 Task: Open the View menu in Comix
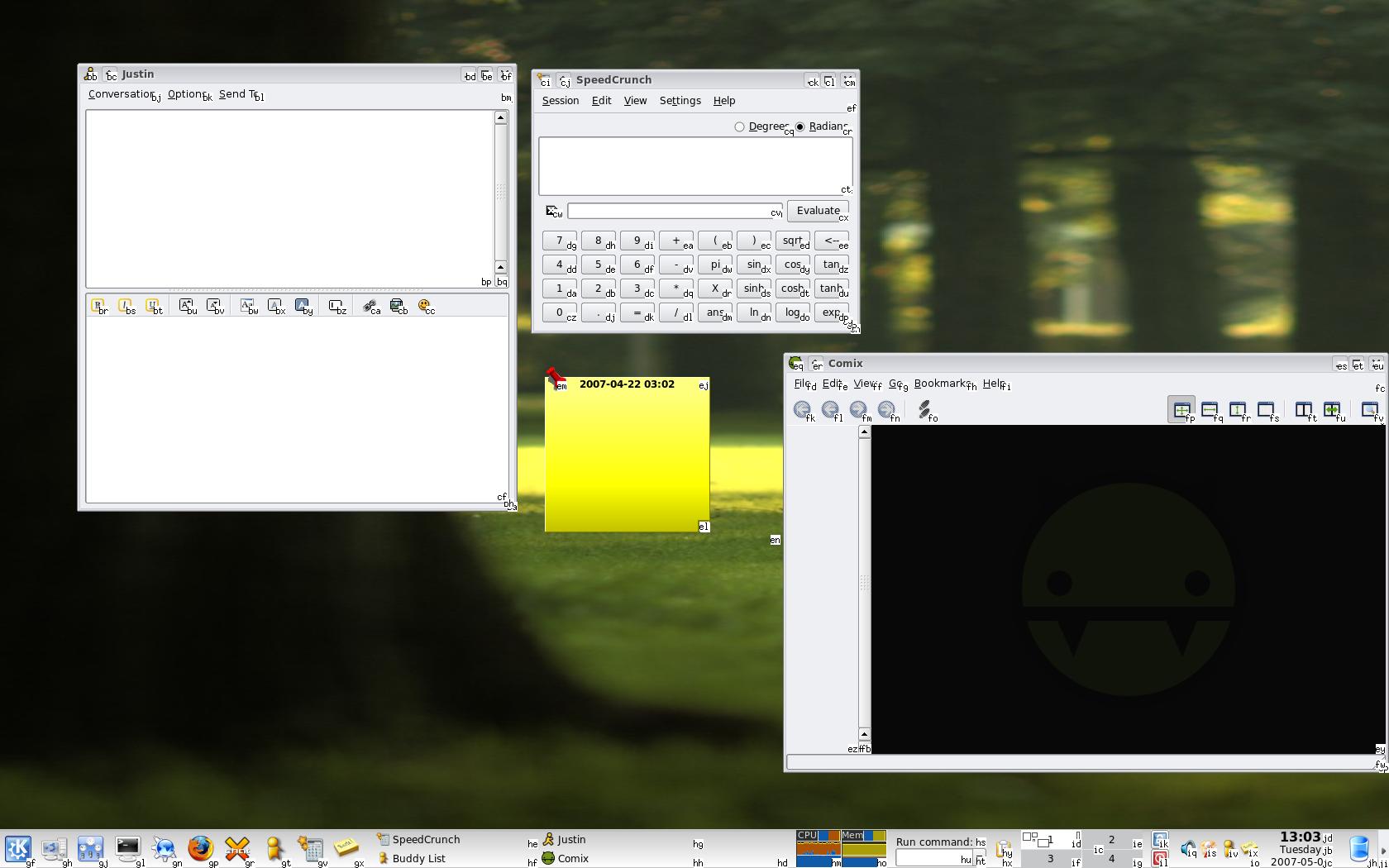(x=862, y=384)
